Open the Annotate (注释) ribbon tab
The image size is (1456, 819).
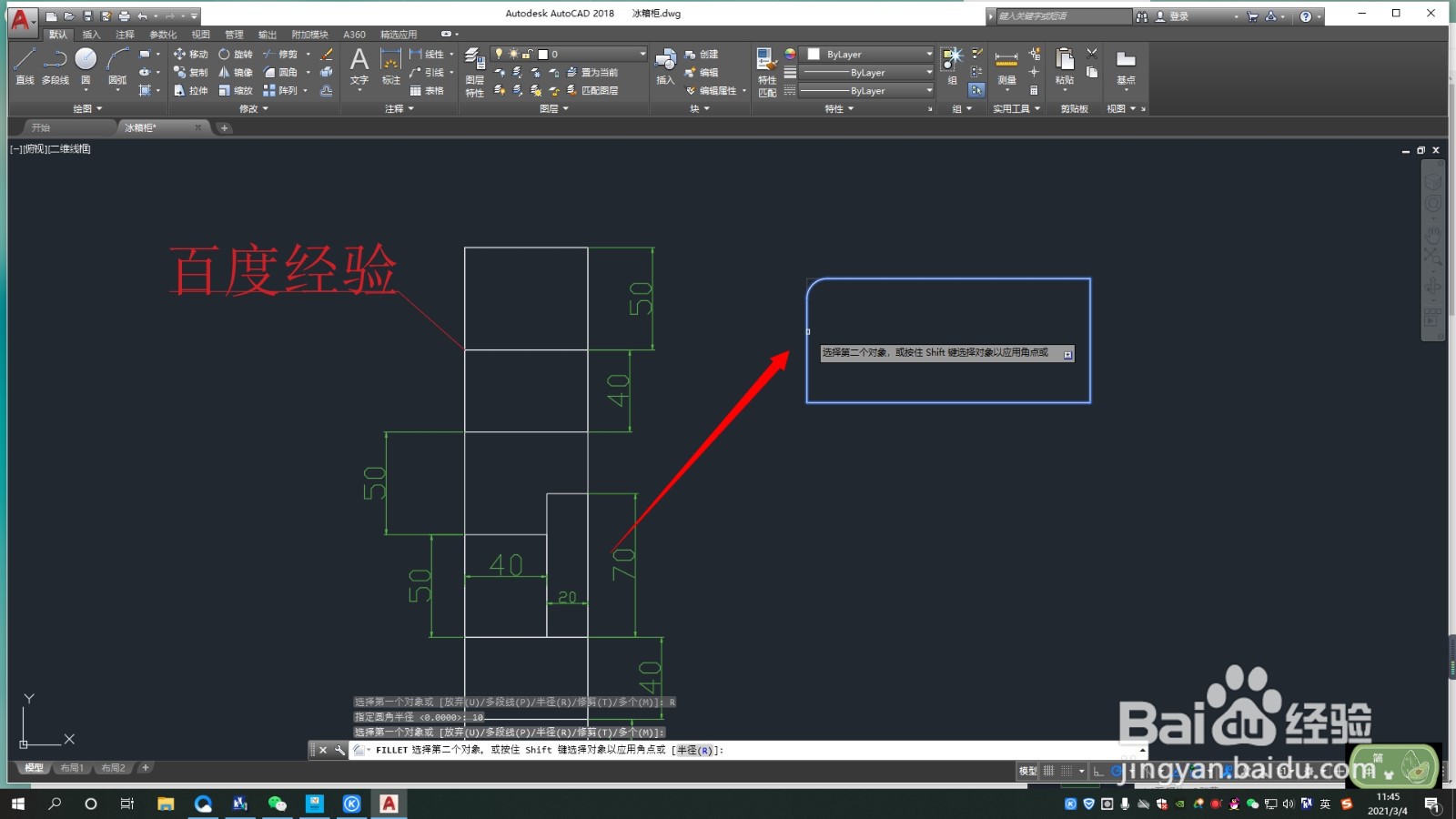click(x=125, y=35)
